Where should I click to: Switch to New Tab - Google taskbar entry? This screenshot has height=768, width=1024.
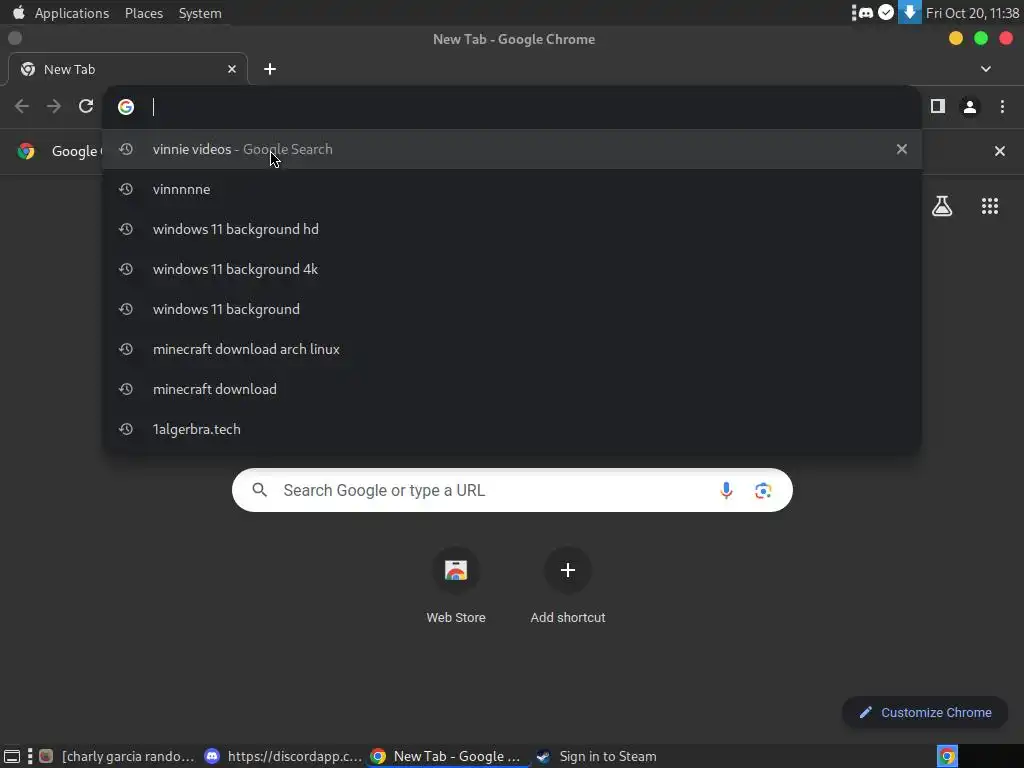point(447,756)
